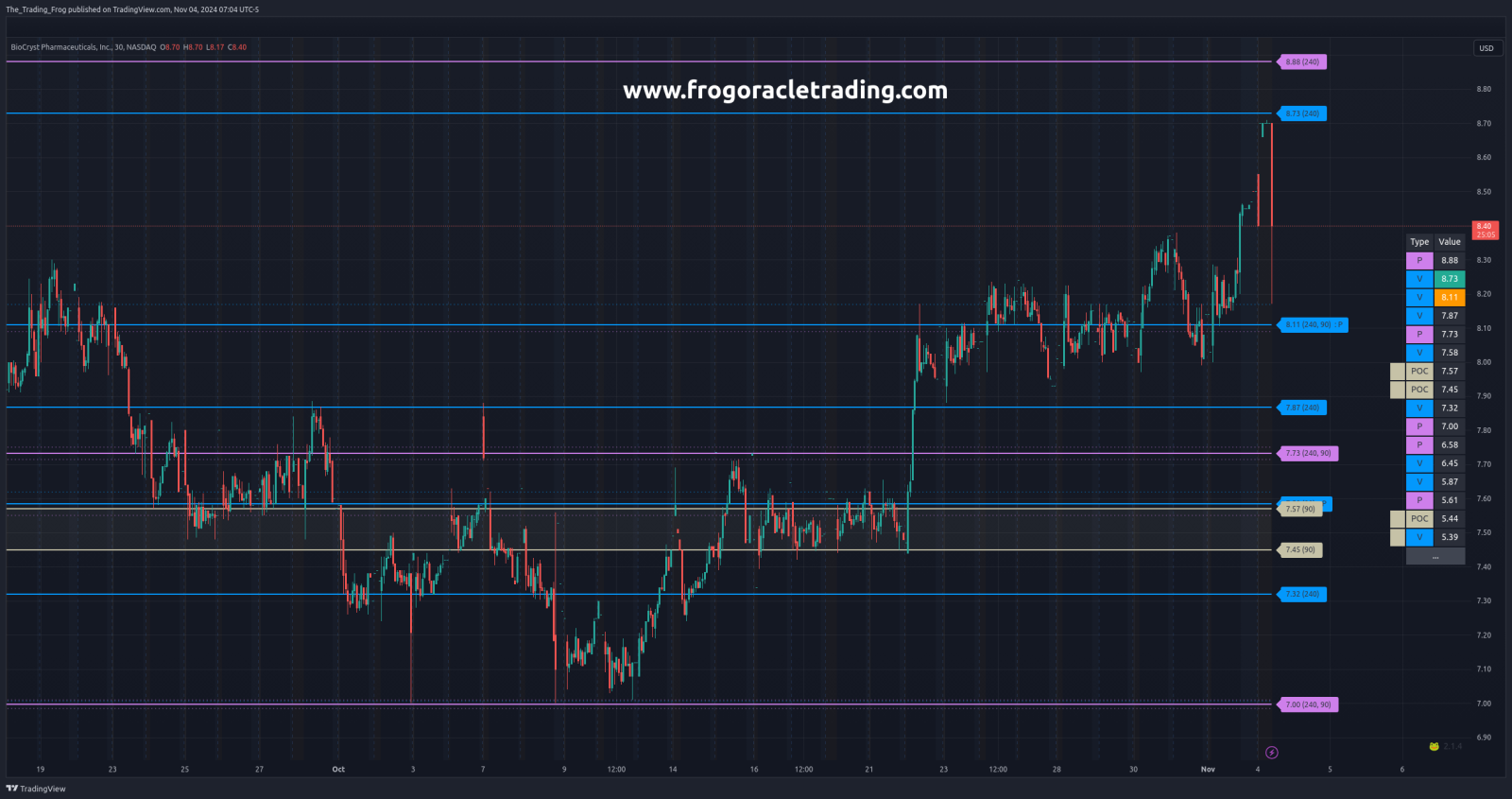Click the POC type cell for 5.44
The image size is (1512, 799).
pyautogui.click(x=1419, y=519)
